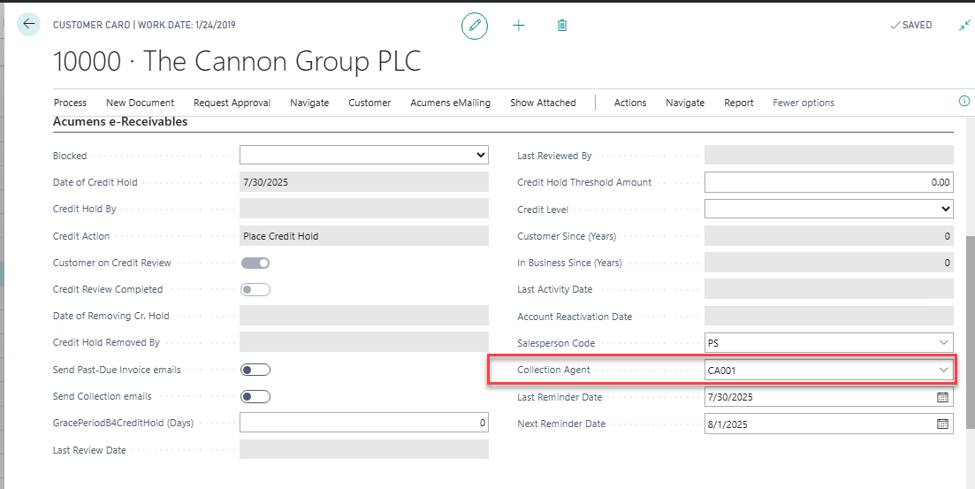
Task: Open the Blocked dropdown
Action: point(364,155)
